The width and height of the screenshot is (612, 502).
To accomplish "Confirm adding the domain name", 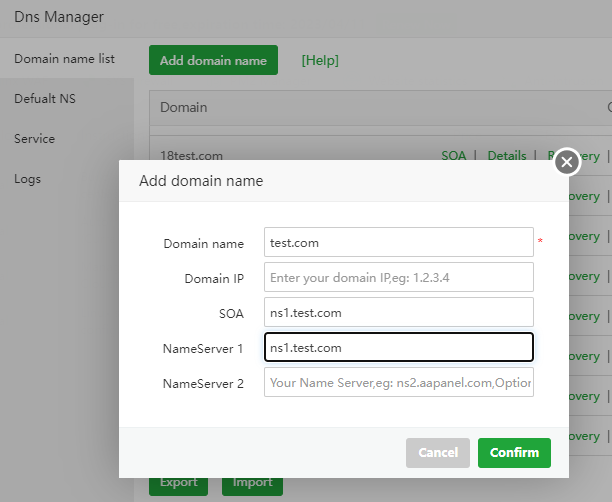I will [x=514, y=452].
